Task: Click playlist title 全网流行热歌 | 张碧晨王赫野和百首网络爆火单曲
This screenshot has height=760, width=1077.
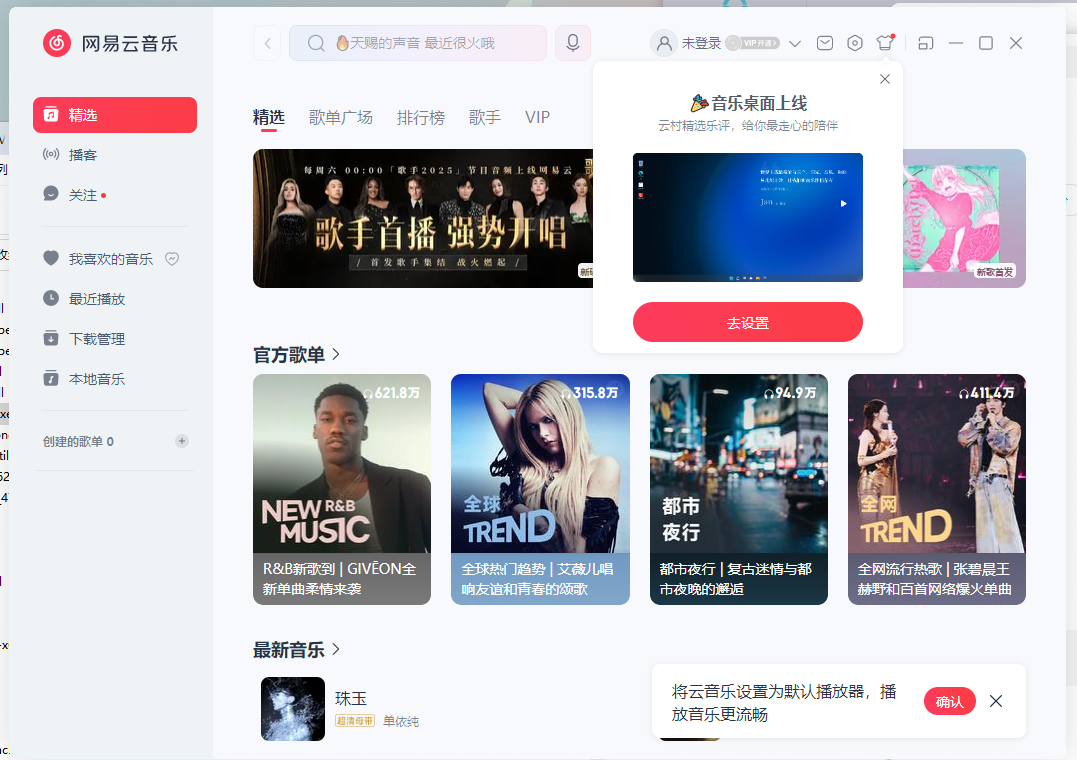Action: tap(934, 579)
